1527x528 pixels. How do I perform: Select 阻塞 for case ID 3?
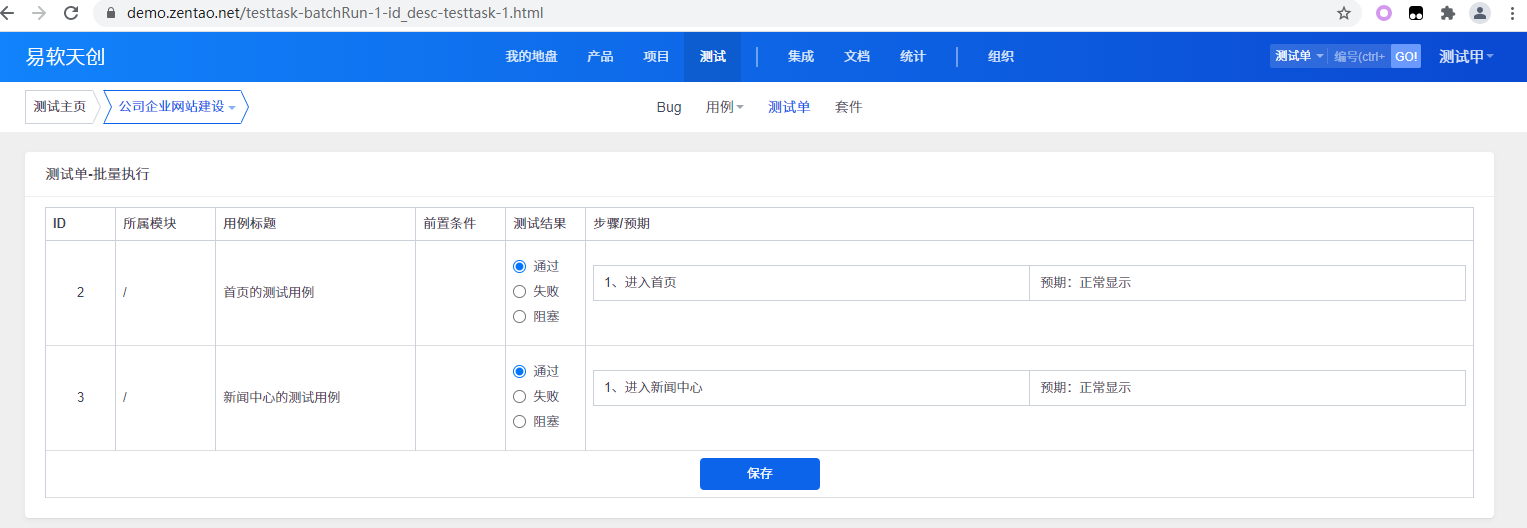tap(519, 421)
